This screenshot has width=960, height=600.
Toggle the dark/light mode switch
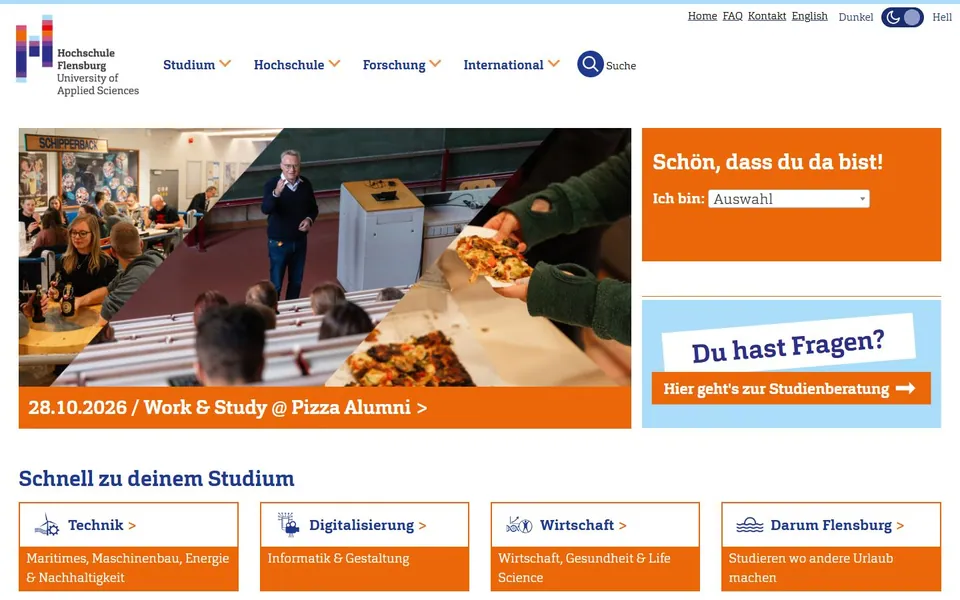(x=902, y=17)
